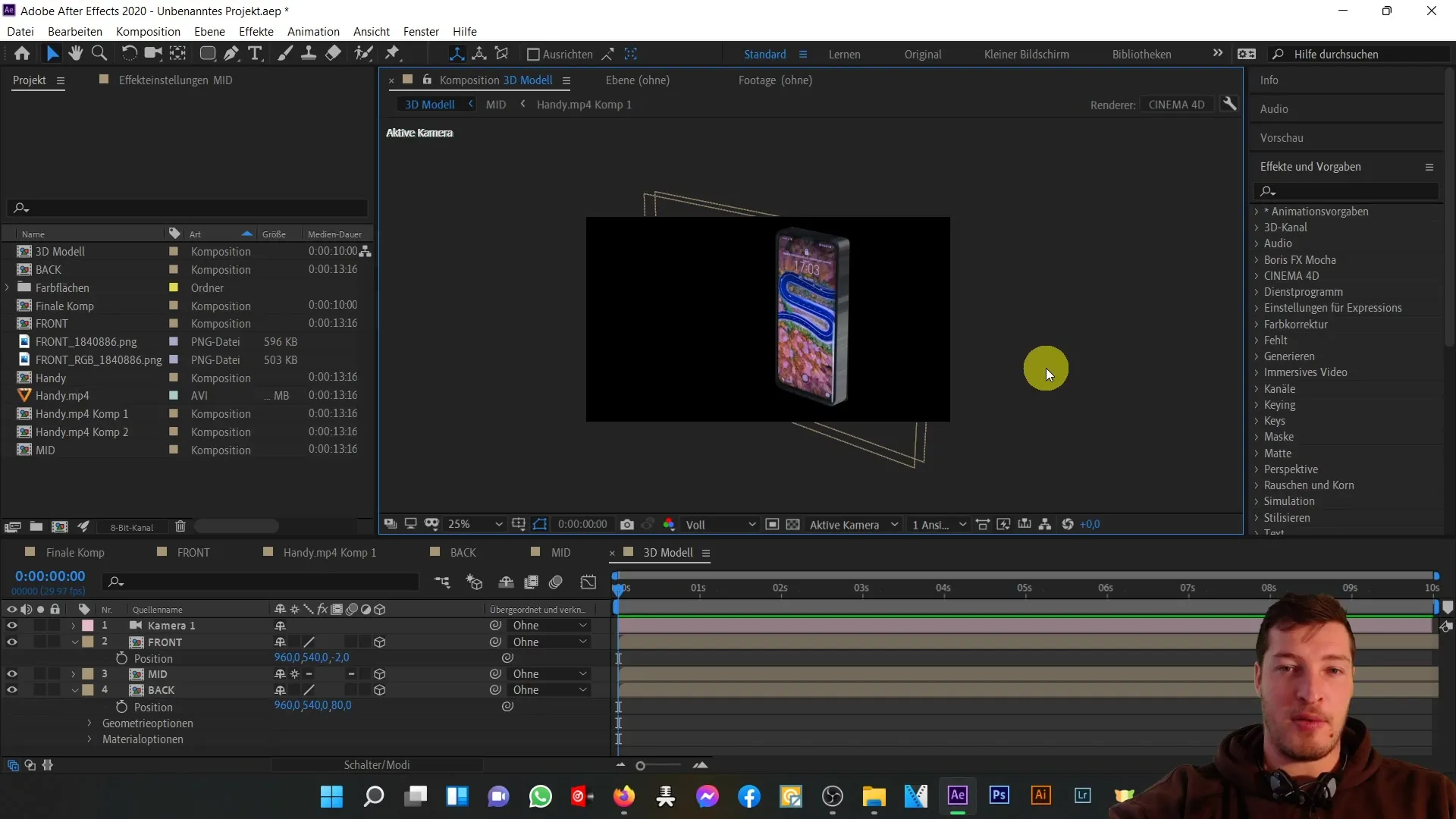This screenshot has width=1456, height=819.
Task: Switch to the Lernen workspace
Action: [x=844, y=55]
